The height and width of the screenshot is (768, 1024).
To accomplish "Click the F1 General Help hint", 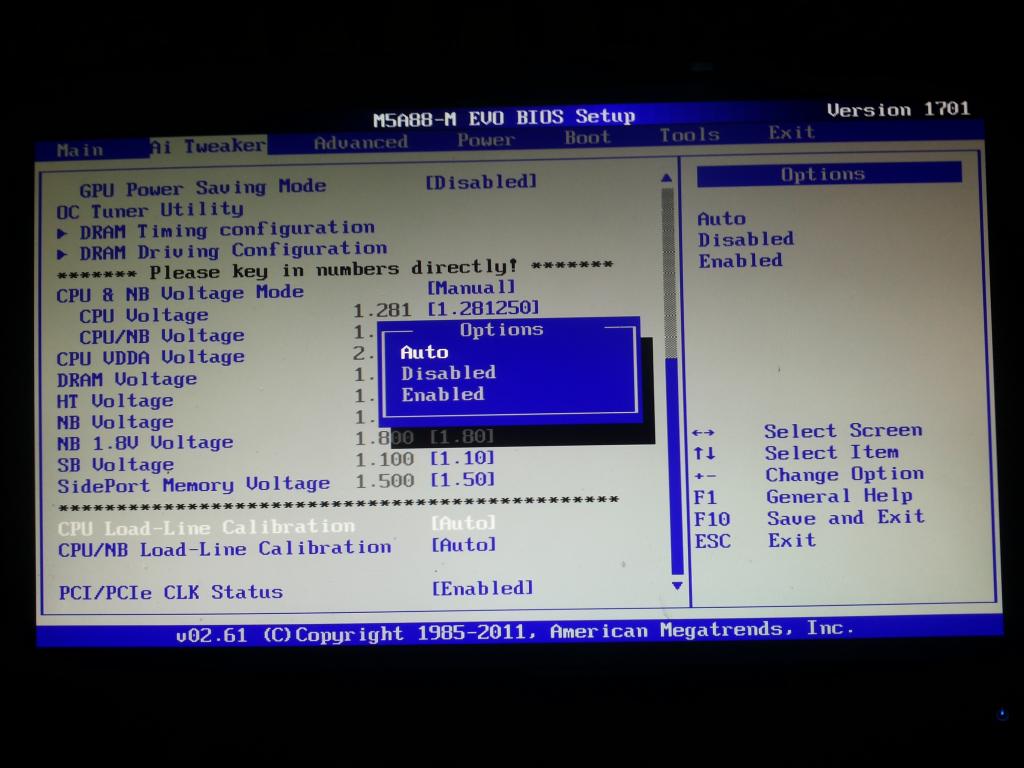I will (803, 497).
